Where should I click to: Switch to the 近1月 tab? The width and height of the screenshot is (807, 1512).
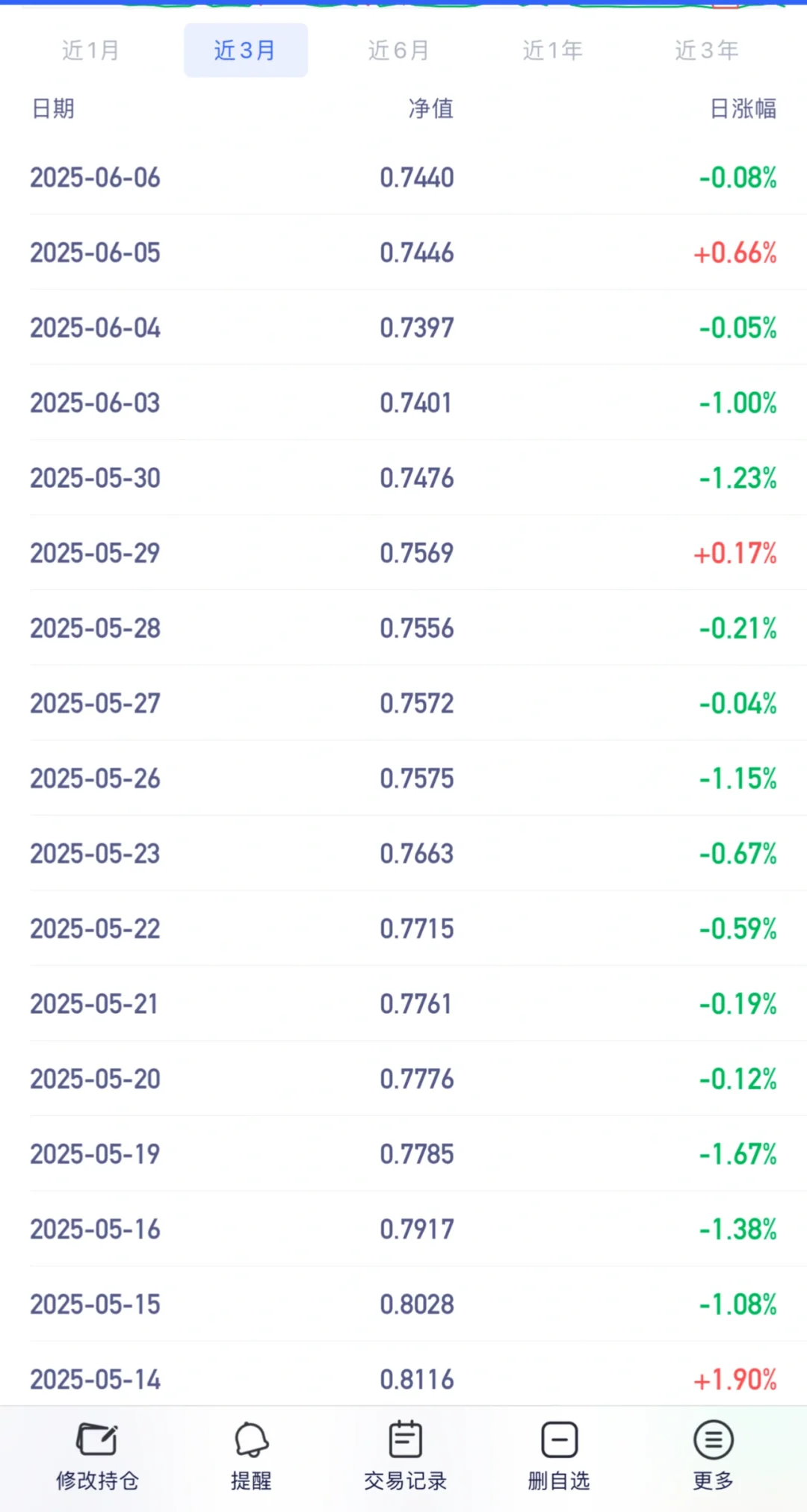click(x=91, y=50)
